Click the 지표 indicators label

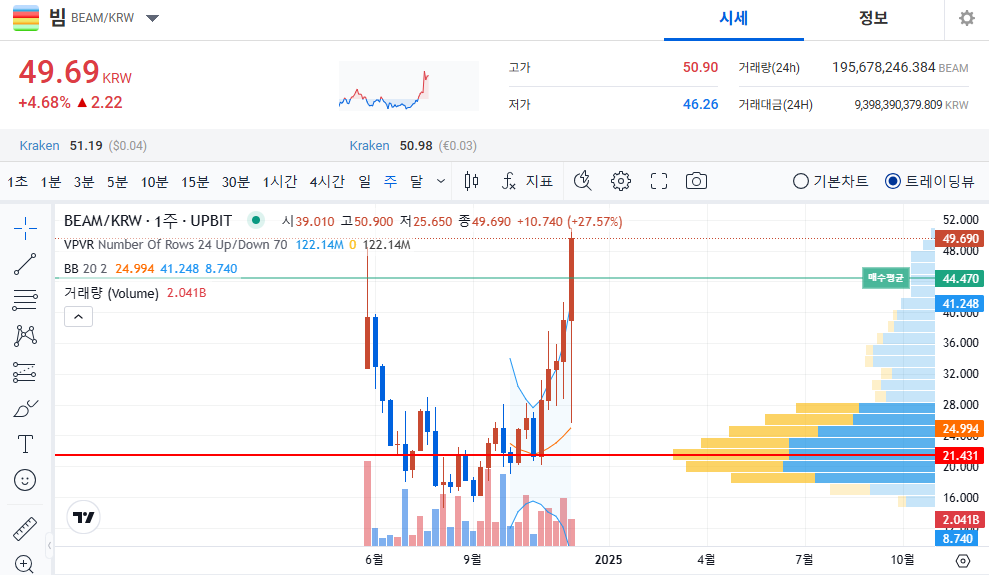coord(539,182)
